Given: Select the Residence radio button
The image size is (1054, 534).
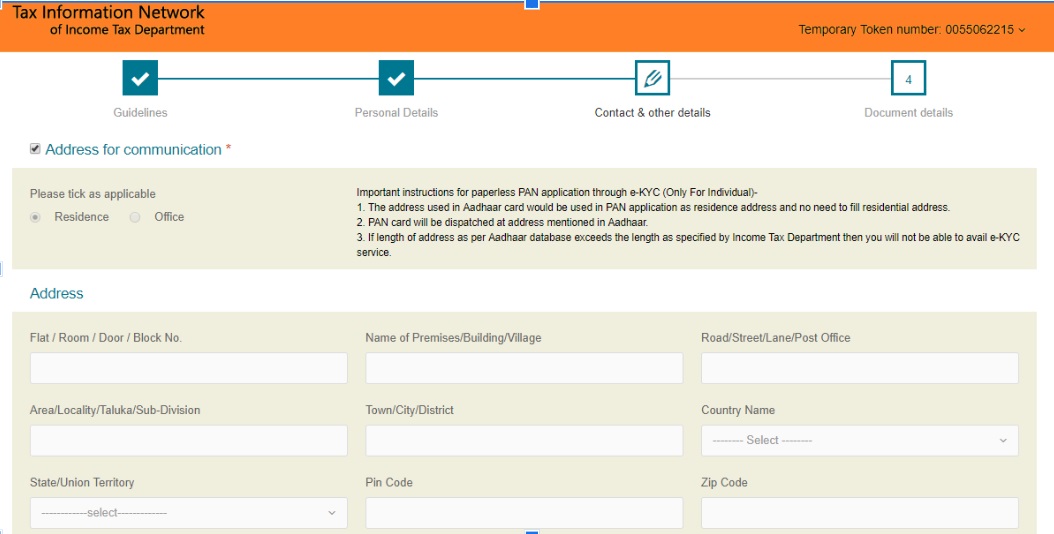Looking at the screenshot, I should (36, 217).
